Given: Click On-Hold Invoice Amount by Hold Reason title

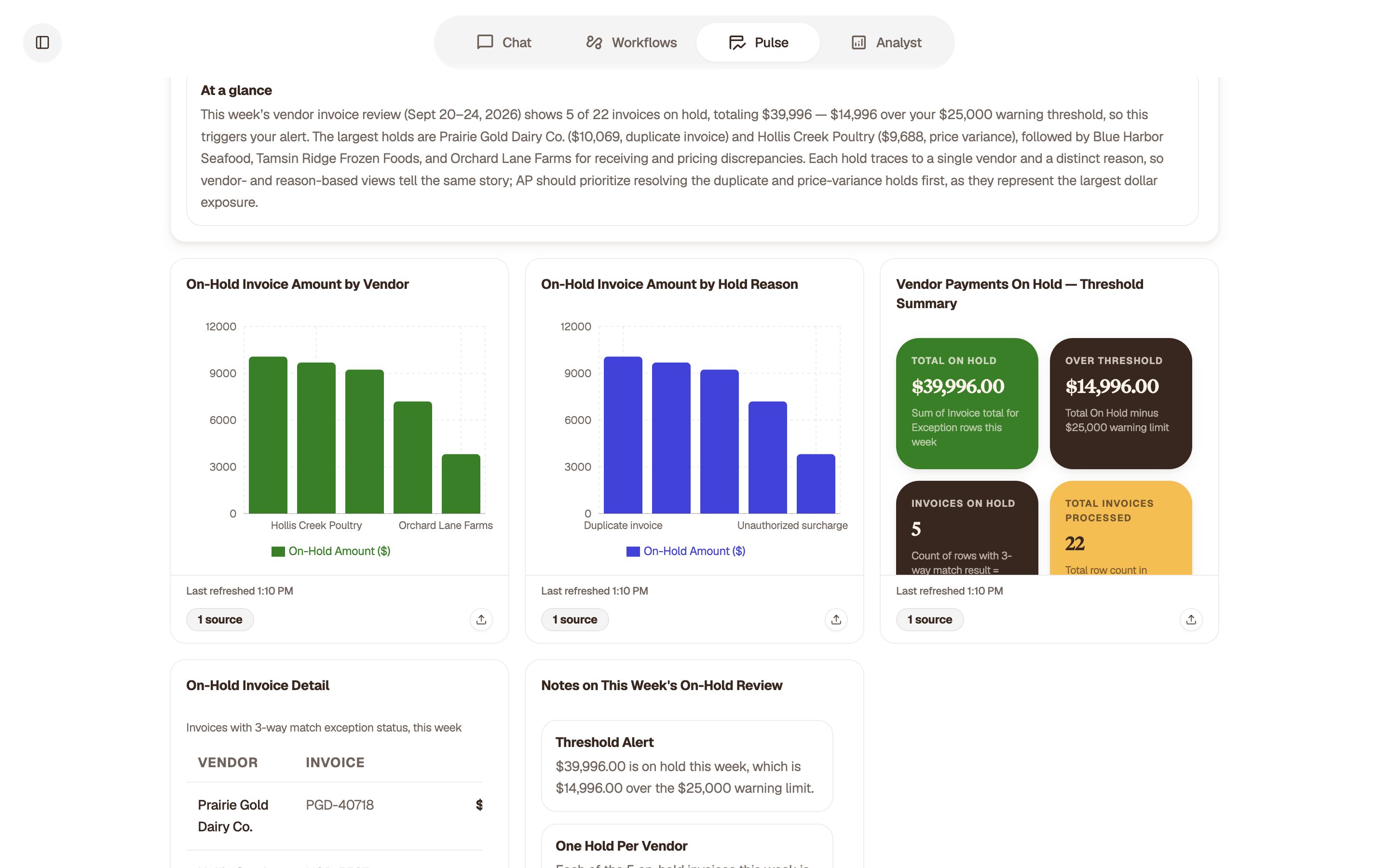Looking at the screenshot, I should pyautogui.click(x=669, y=284).
